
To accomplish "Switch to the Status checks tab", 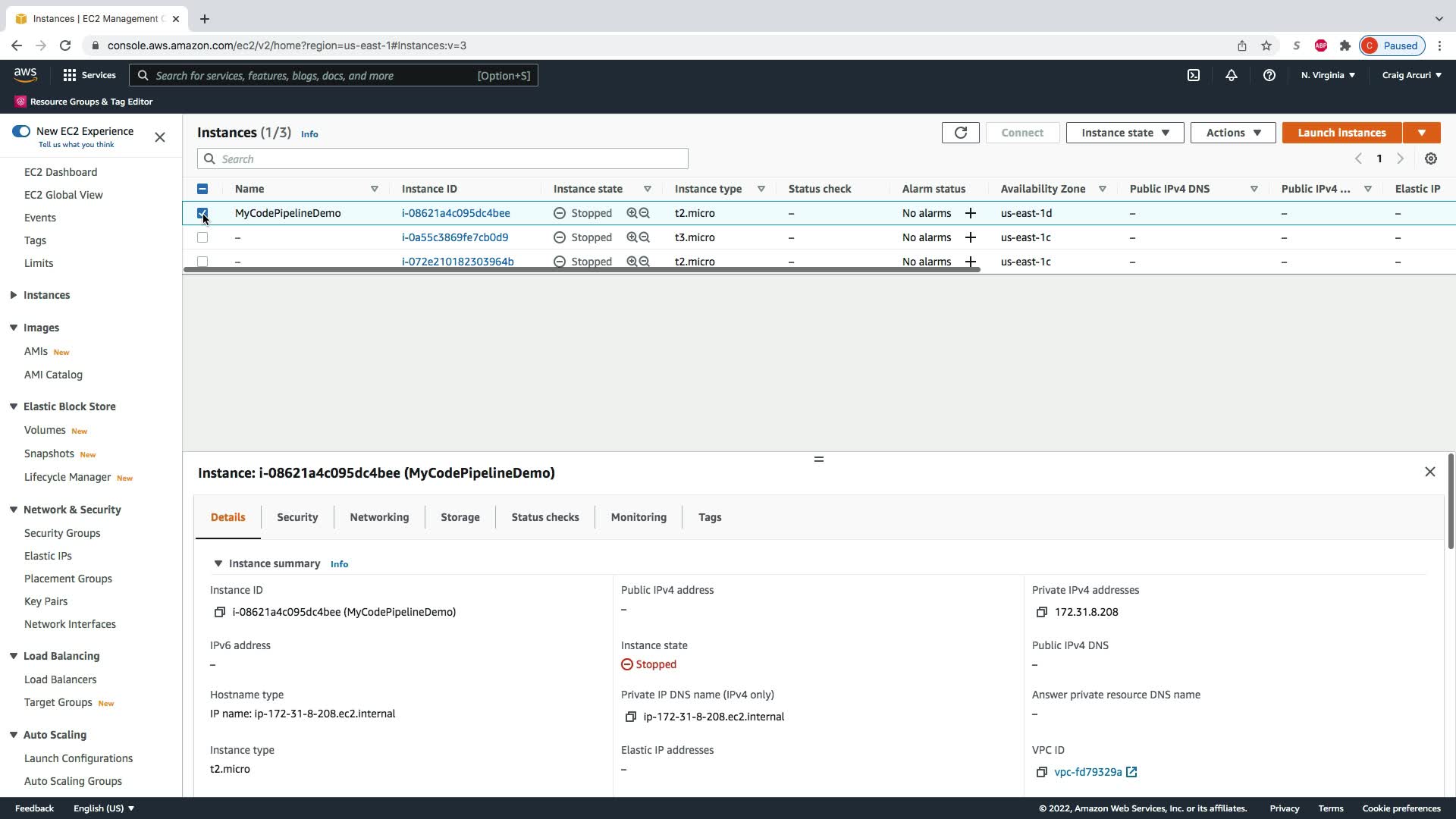I will point(544,517).
